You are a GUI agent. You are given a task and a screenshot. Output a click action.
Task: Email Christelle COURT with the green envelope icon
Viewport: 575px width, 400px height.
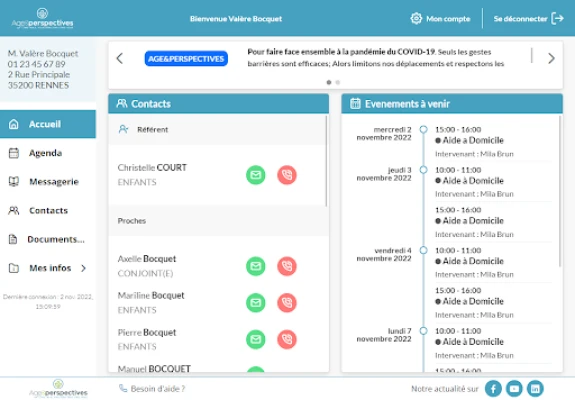[256, 175]
